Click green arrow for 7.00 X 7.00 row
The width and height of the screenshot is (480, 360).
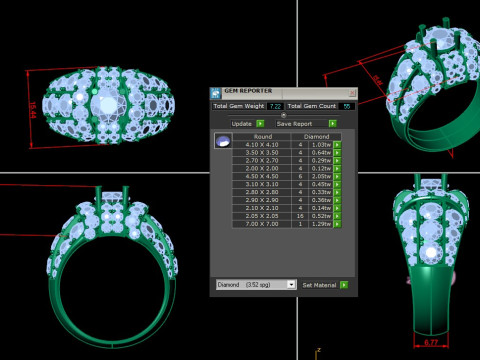337,224
